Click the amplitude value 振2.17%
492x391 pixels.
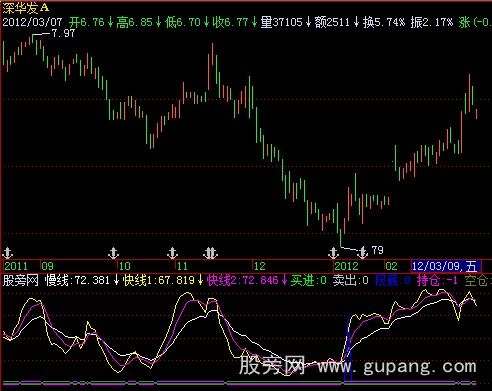(x=432, y=22)
